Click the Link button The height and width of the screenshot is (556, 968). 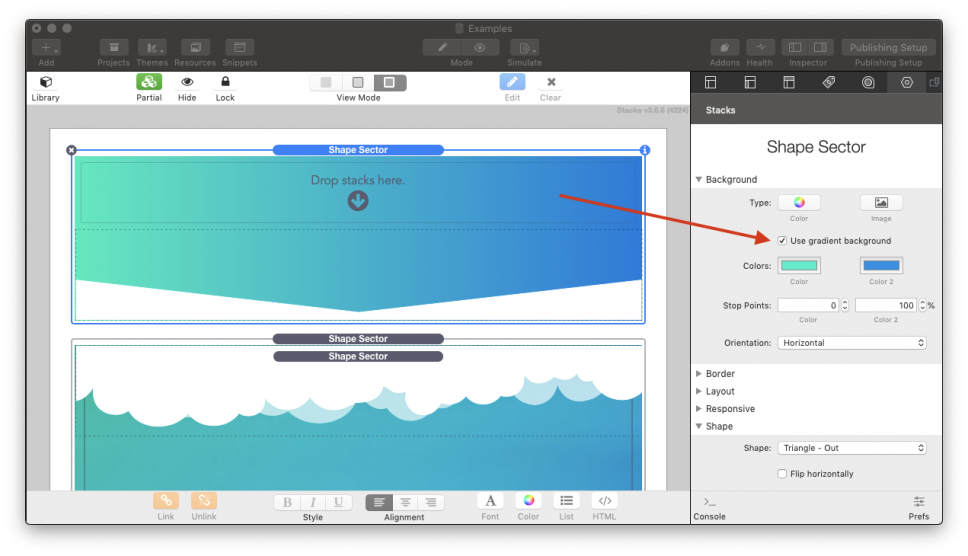[x=166, y=500]
